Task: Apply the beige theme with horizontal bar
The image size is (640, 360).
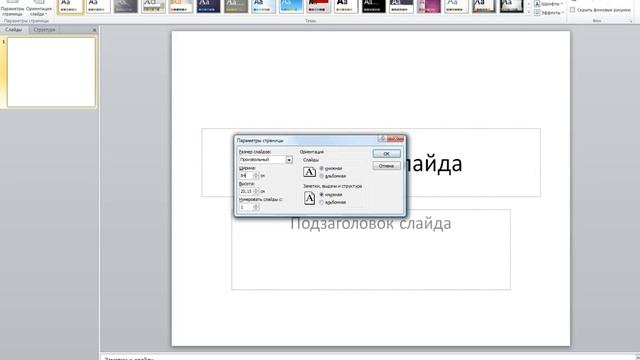Action: click(x=153, y=7)
